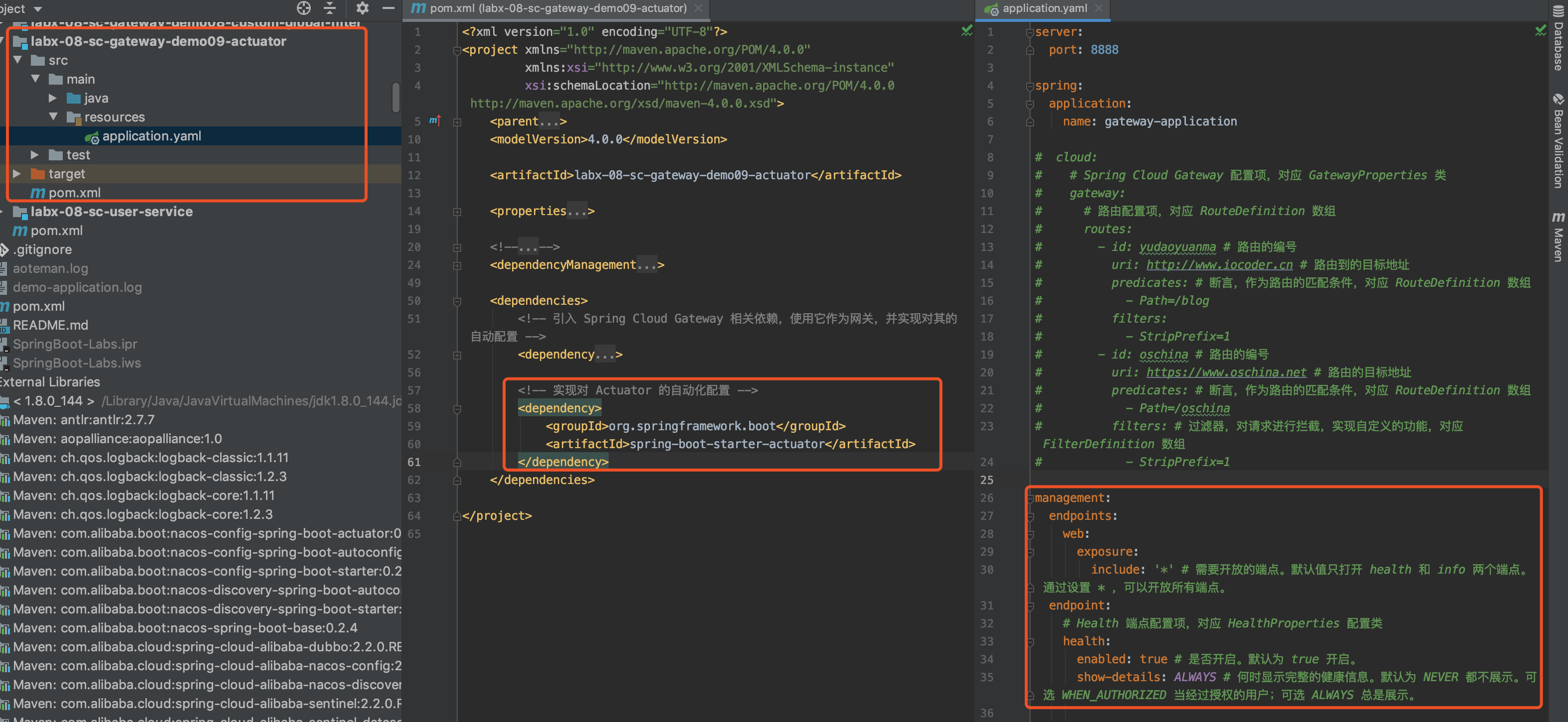Image resolution: width=1568 pixels, height=722 pixels.
Task: Click the locate/scroll-from-source crosshair icon
Action: pos(303,8)
